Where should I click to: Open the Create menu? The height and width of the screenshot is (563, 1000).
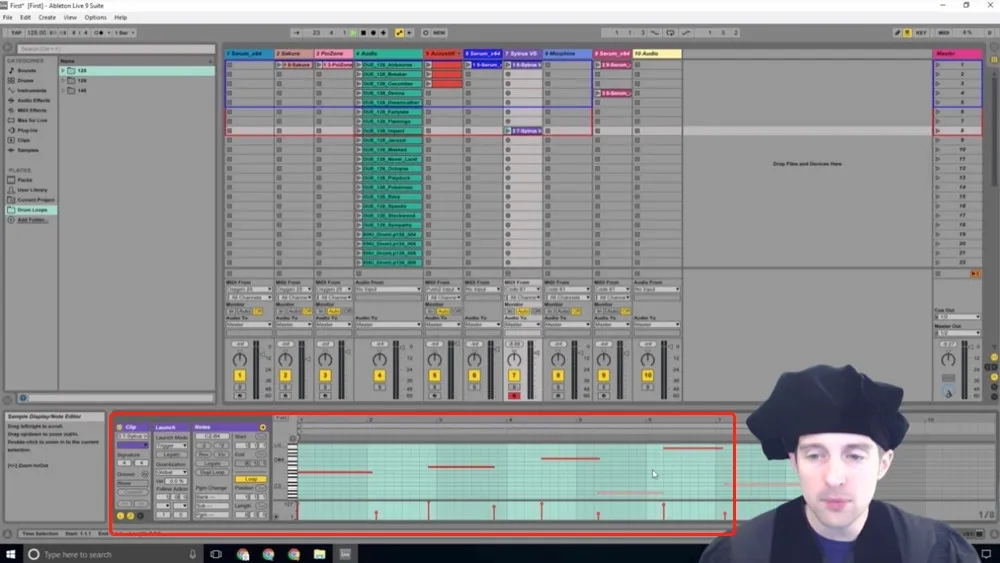pos(47,17)
